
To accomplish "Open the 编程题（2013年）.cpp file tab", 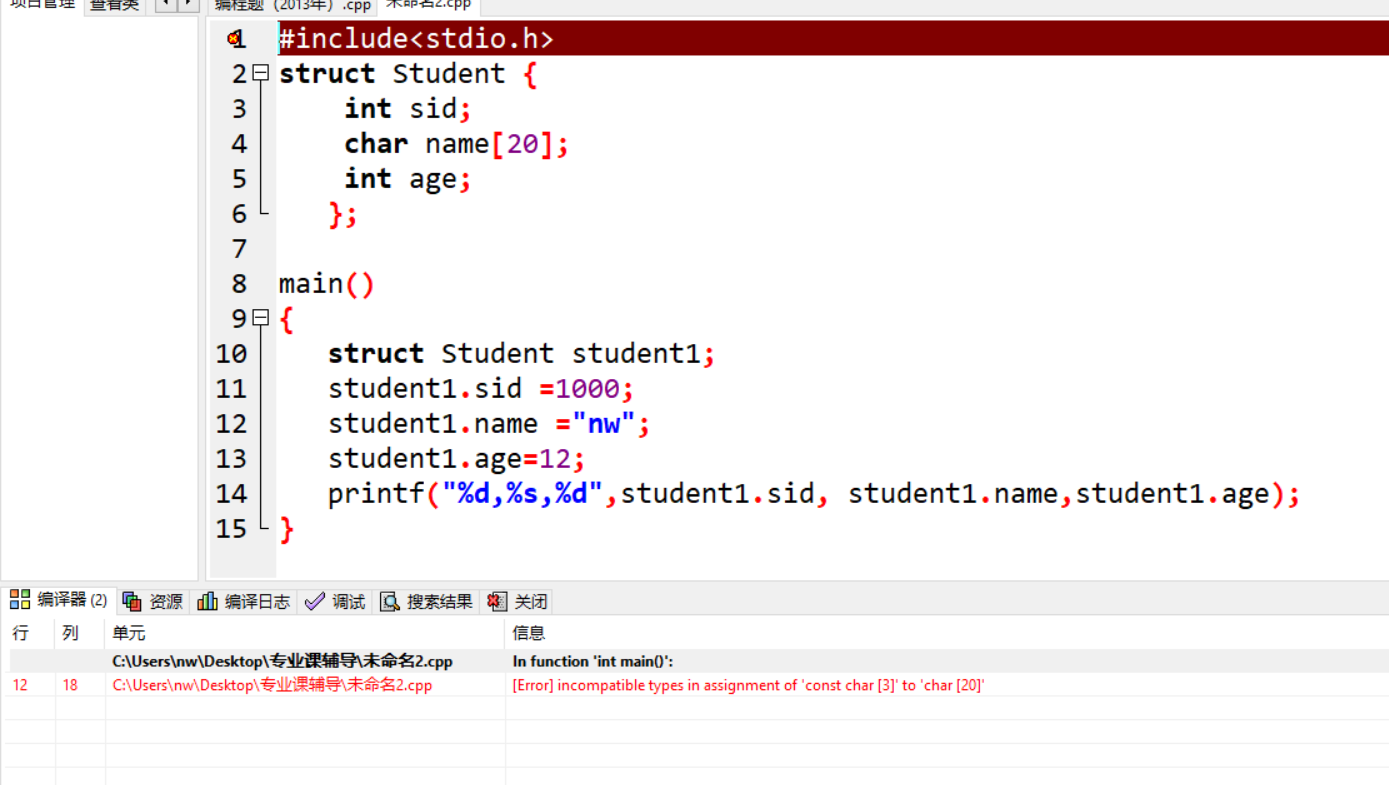I will pos(293,5).
